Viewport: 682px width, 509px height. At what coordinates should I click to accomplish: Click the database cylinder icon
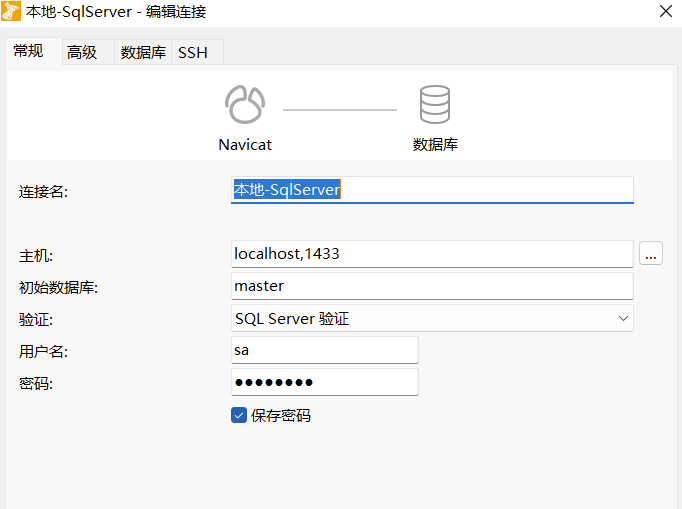(435, 104)
